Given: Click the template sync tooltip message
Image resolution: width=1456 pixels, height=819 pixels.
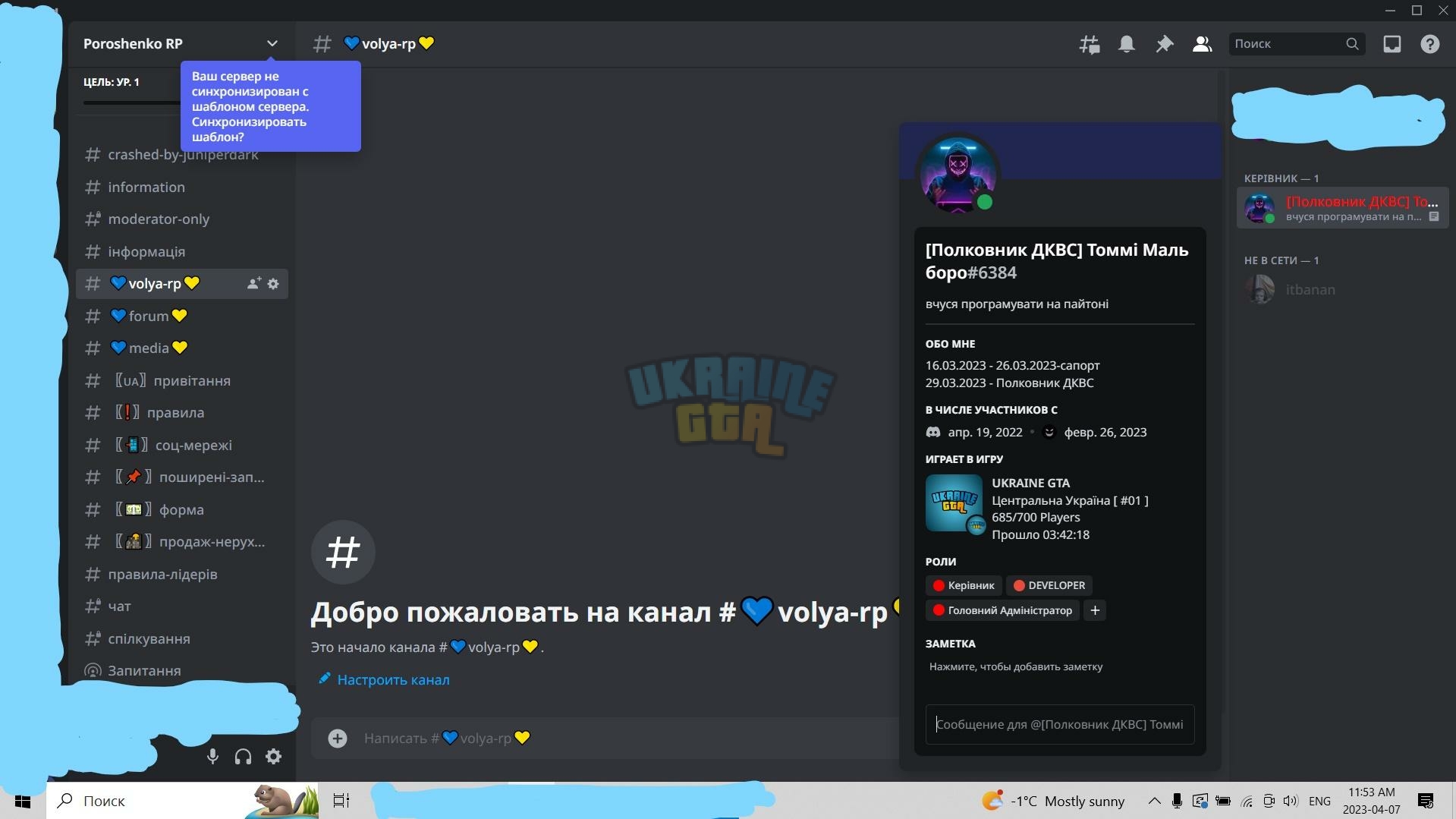Looking at the screenshot, I should (x=271, y=106).
